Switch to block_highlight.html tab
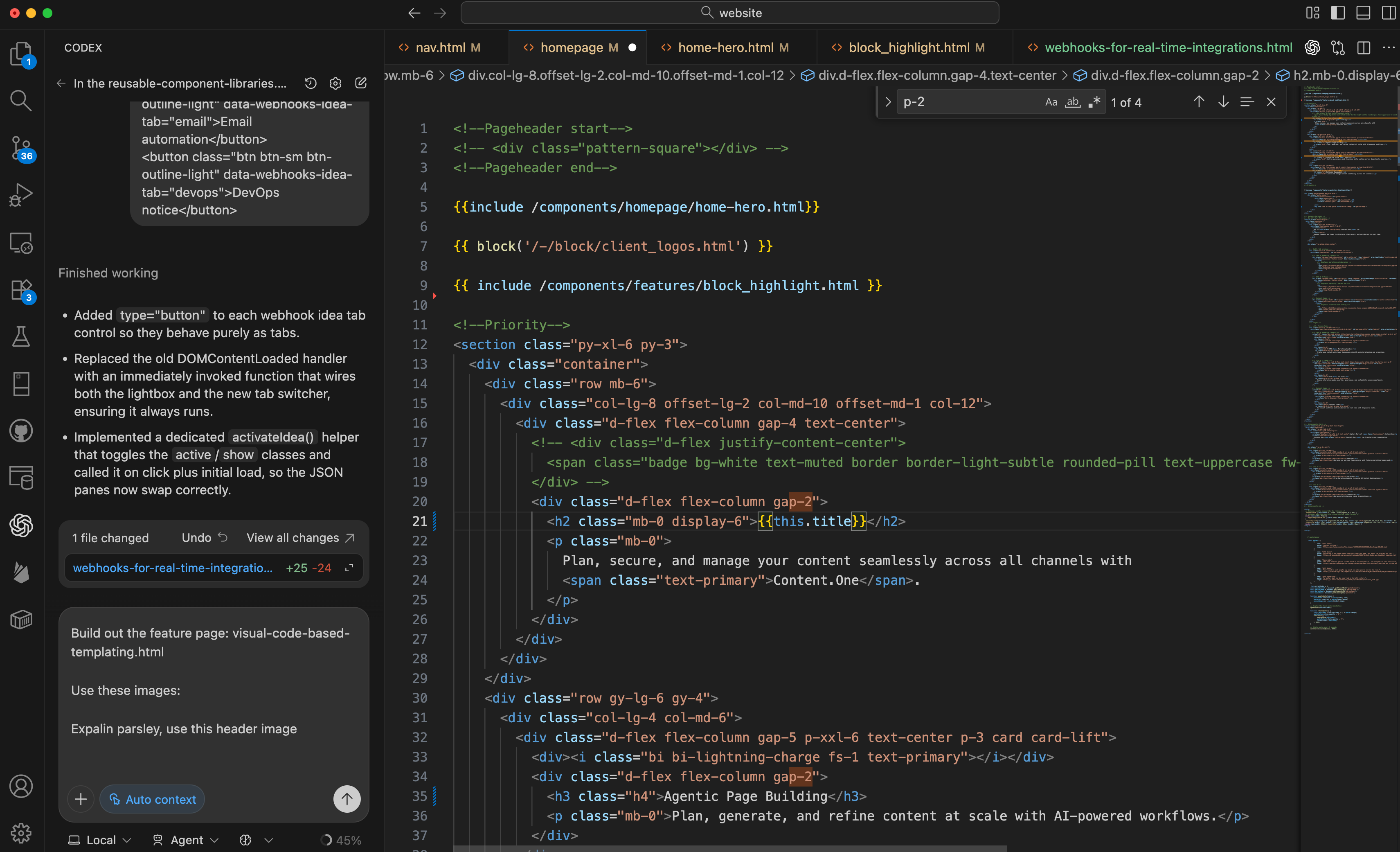 pos(909,48)
